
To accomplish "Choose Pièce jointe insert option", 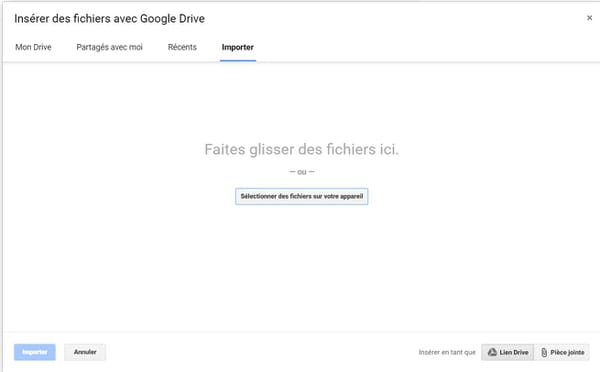I will tap(562, 352).
